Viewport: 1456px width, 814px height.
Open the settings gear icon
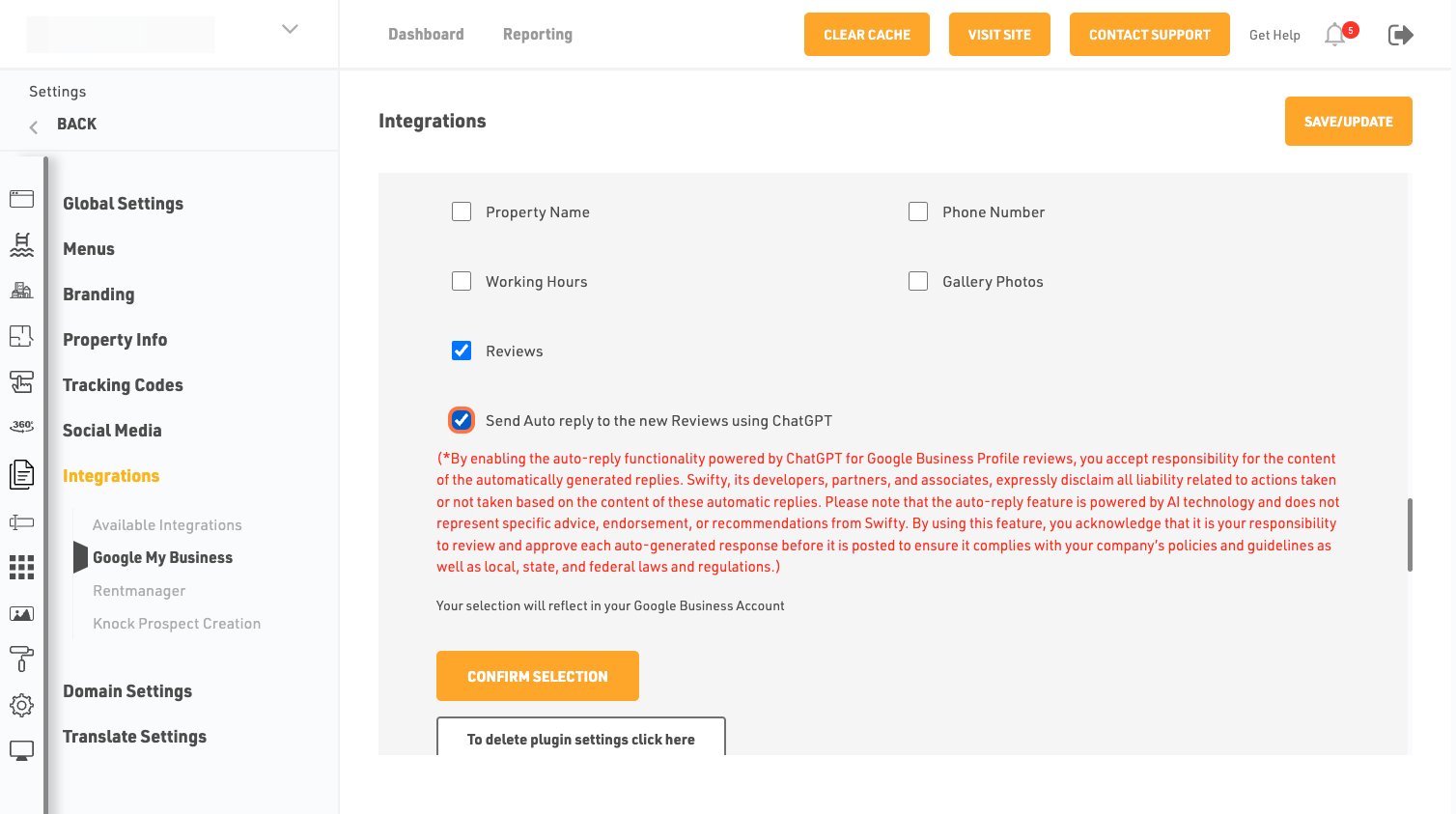21,705
